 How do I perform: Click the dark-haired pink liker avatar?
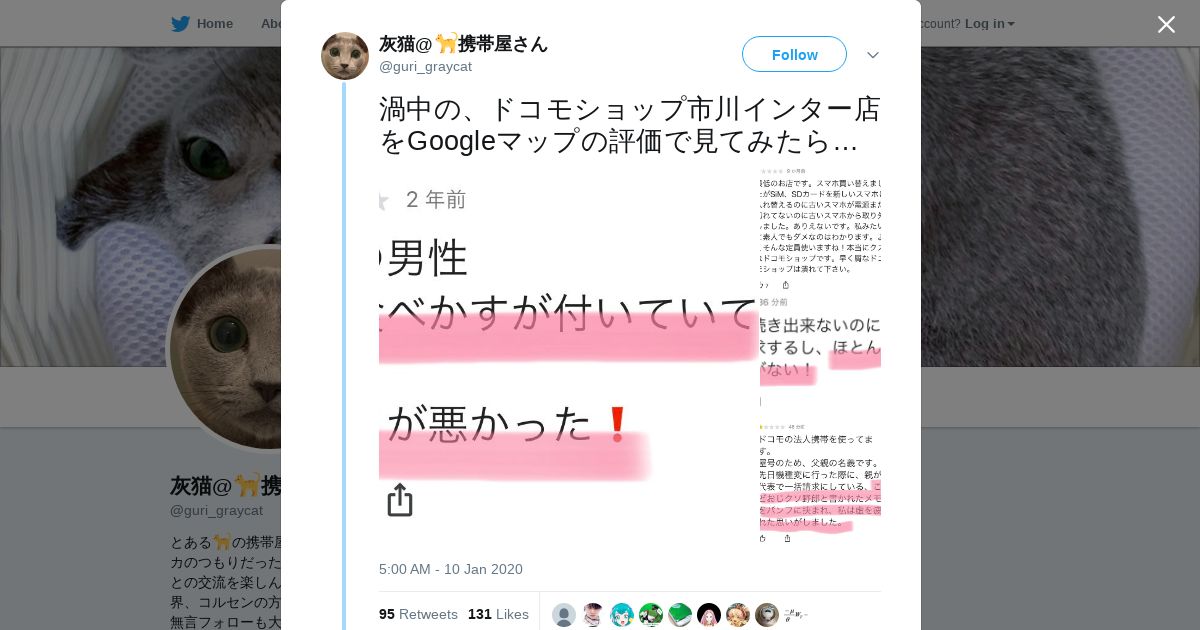click(709, 615)
